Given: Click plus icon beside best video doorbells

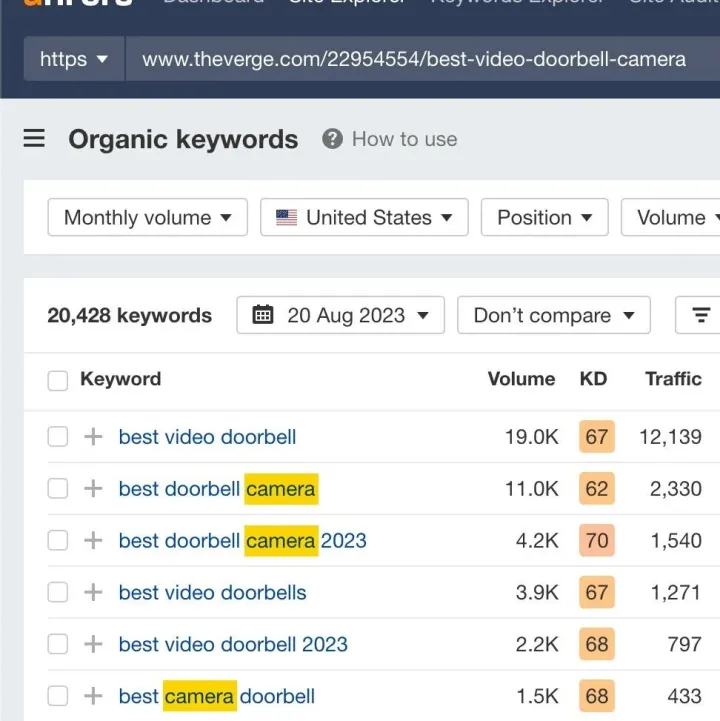Looking at the screenshot, I should pyautogui.click(x=93, y=592).
